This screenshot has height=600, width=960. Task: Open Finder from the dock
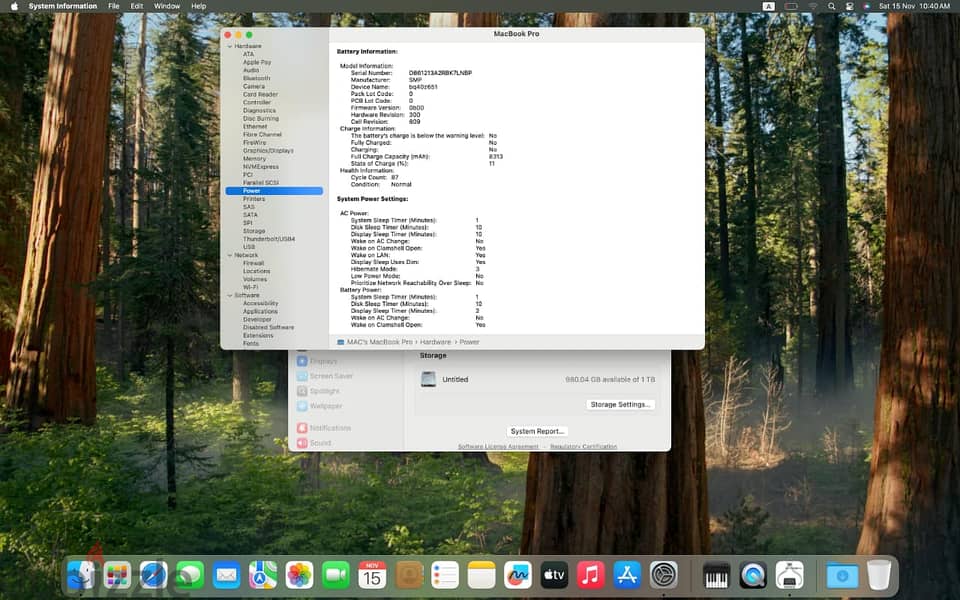click(81, 575)
